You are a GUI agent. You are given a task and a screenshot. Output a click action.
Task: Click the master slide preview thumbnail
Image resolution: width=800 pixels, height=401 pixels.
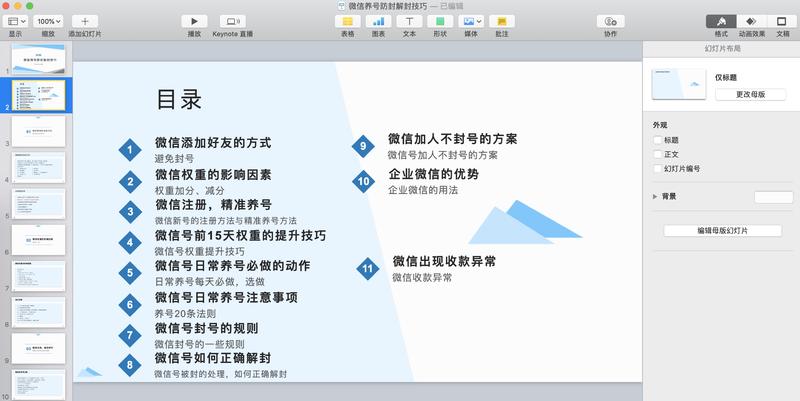(679, 84)
